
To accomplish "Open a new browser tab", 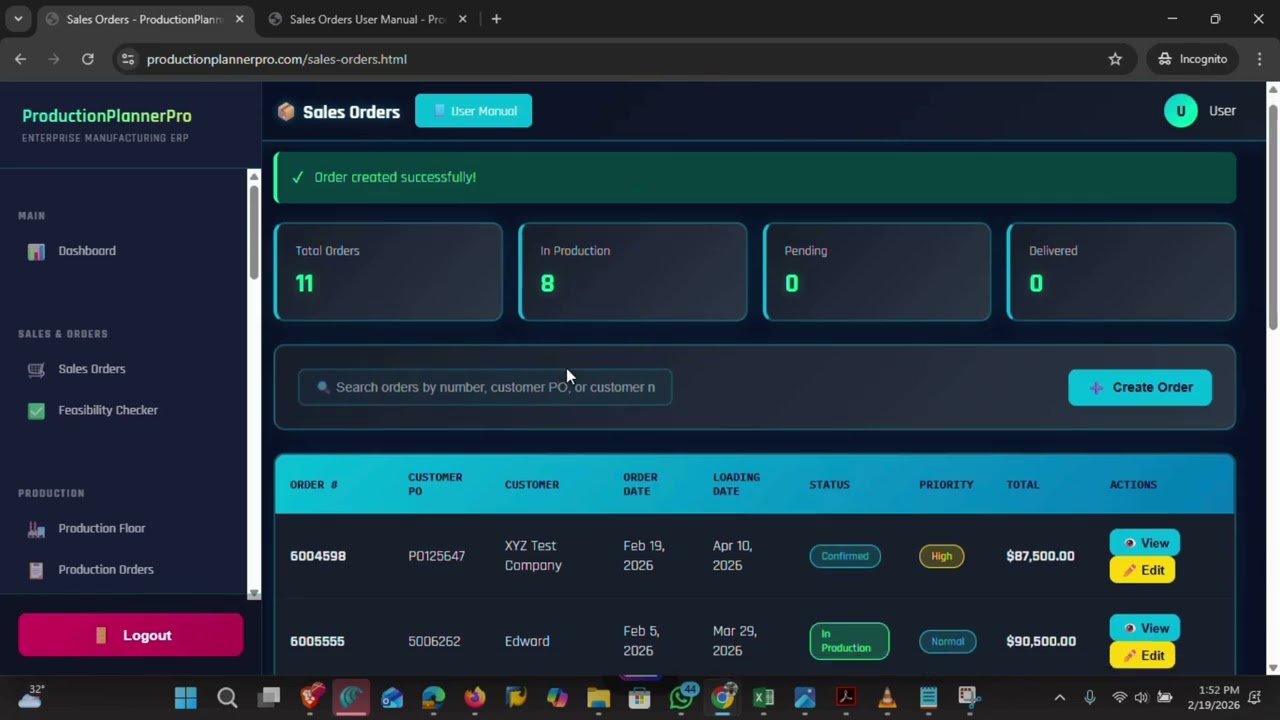I will 496,19.
